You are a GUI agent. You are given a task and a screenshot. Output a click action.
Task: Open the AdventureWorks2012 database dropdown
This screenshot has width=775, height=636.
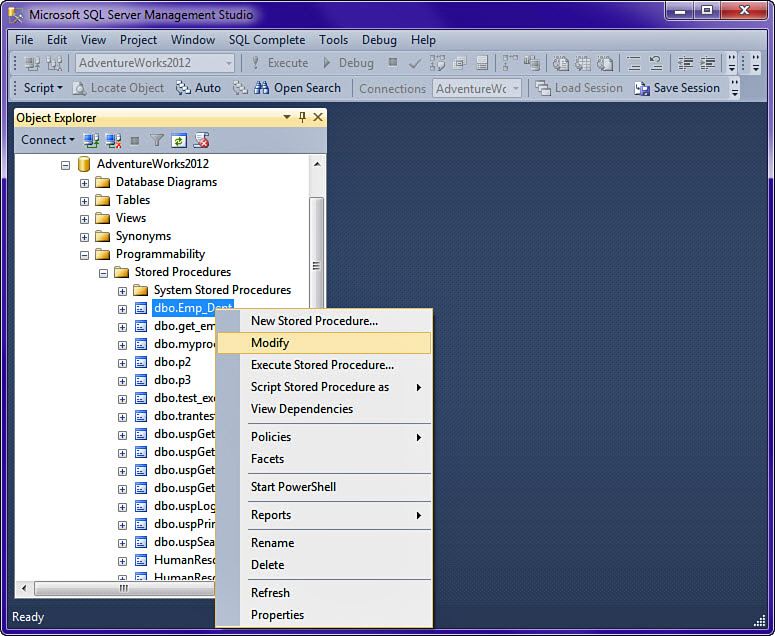click(x=229, y=63)
